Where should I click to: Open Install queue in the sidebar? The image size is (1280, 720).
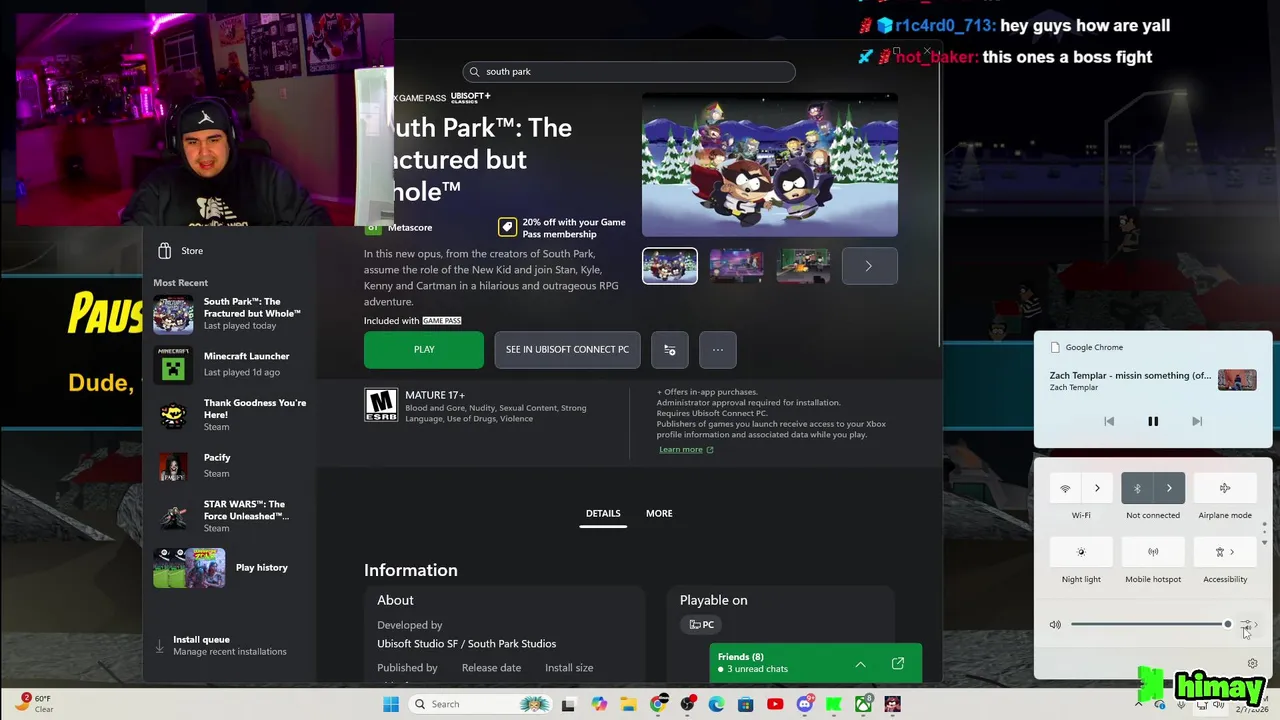[230, 645]
